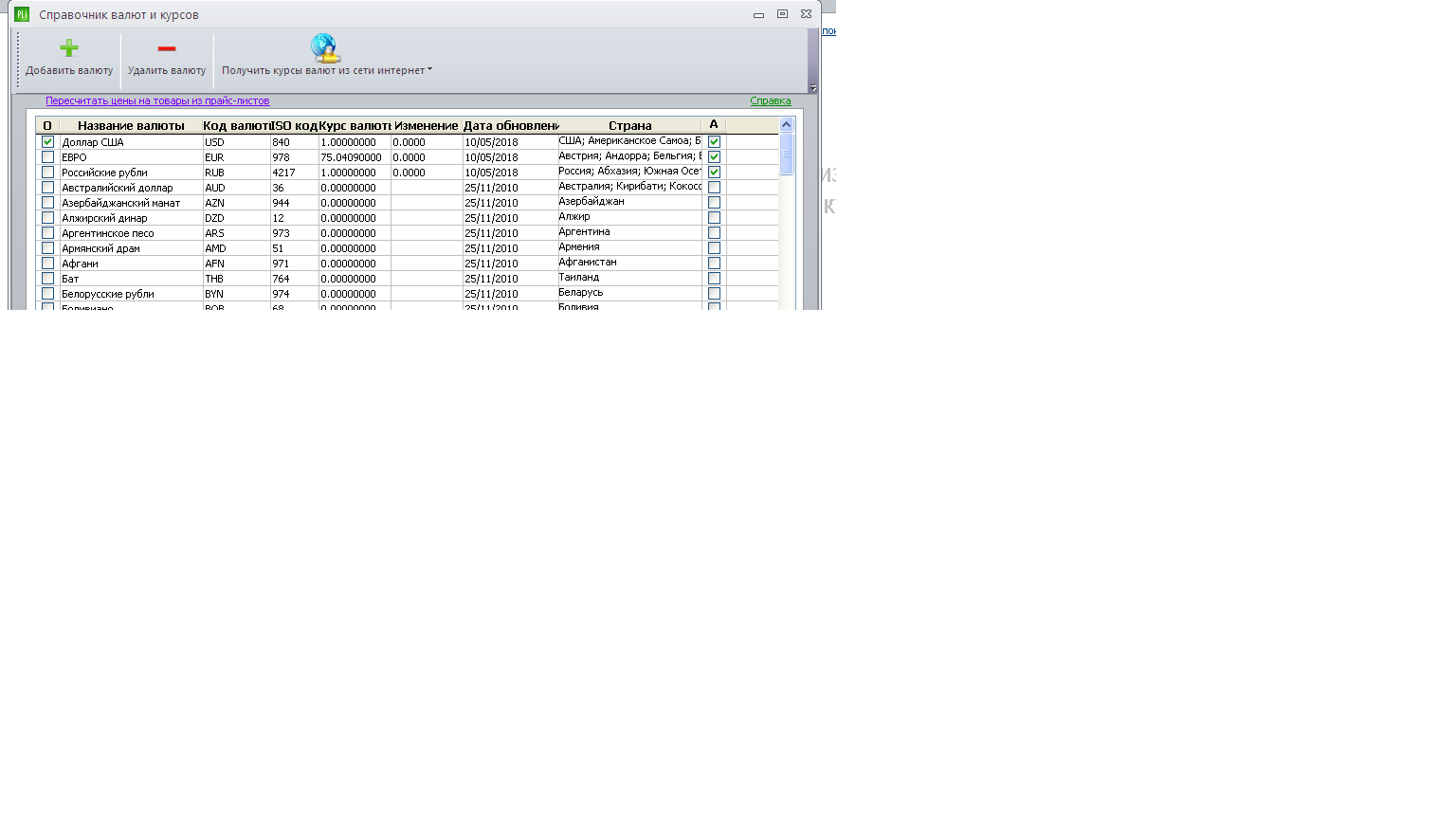
Task: Click the Добавить валюту label
Action: click(69, 70)
